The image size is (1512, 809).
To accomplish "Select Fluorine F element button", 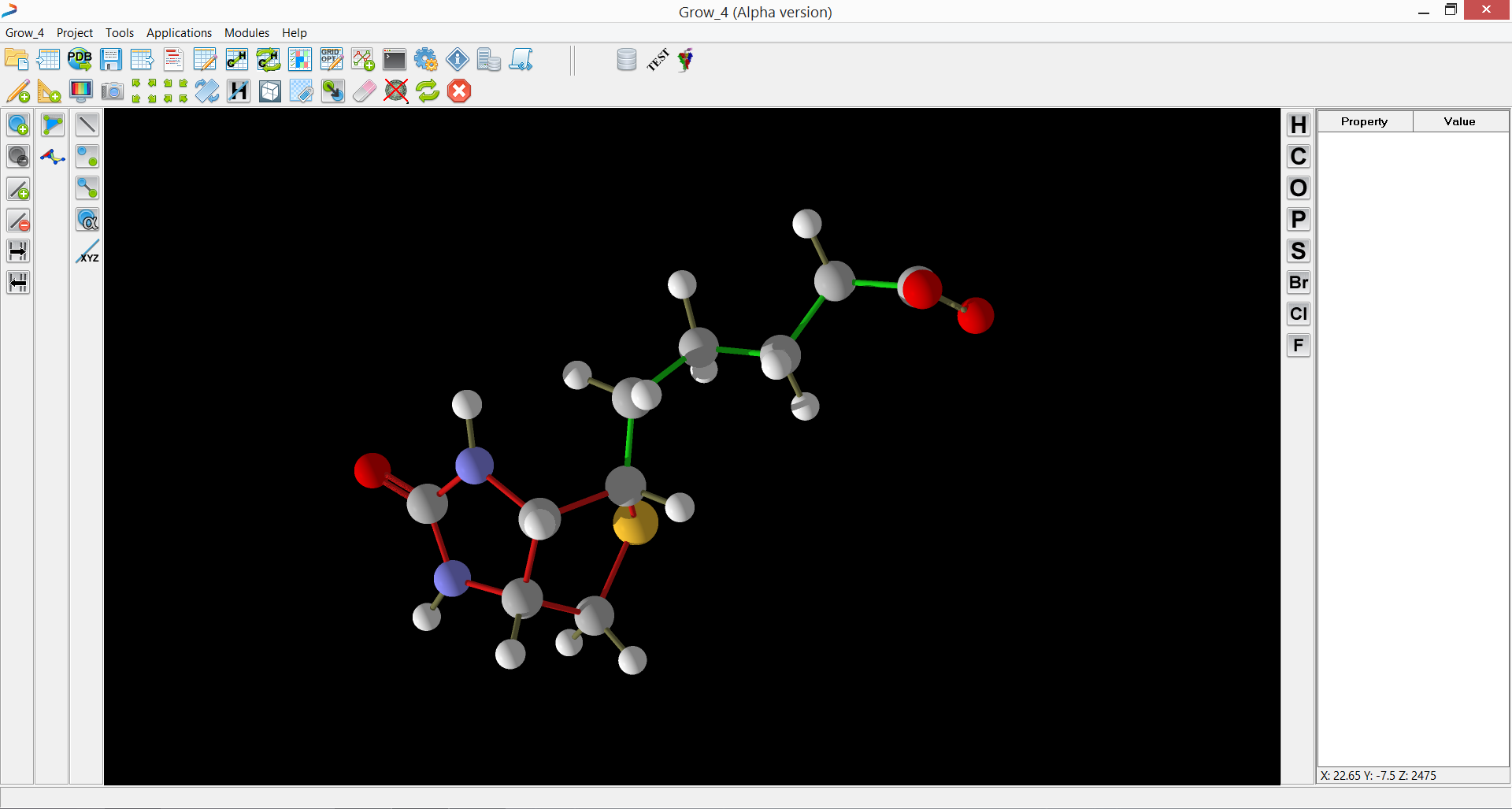I will (1299, 345).
